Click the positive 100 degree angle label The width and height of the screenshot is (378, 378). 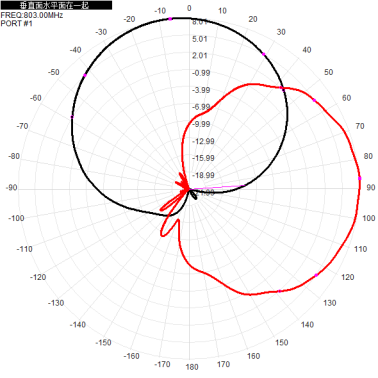pyautogui.click(x=369, y=218)
